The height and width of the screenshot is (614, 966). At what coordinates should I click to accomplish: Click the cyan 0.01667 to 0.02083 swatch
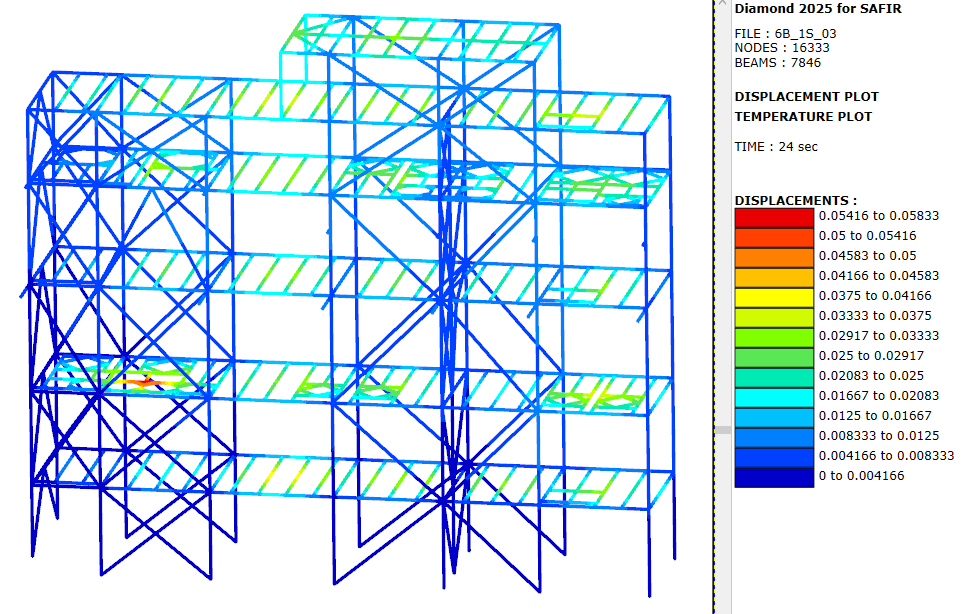coord(774,397)
